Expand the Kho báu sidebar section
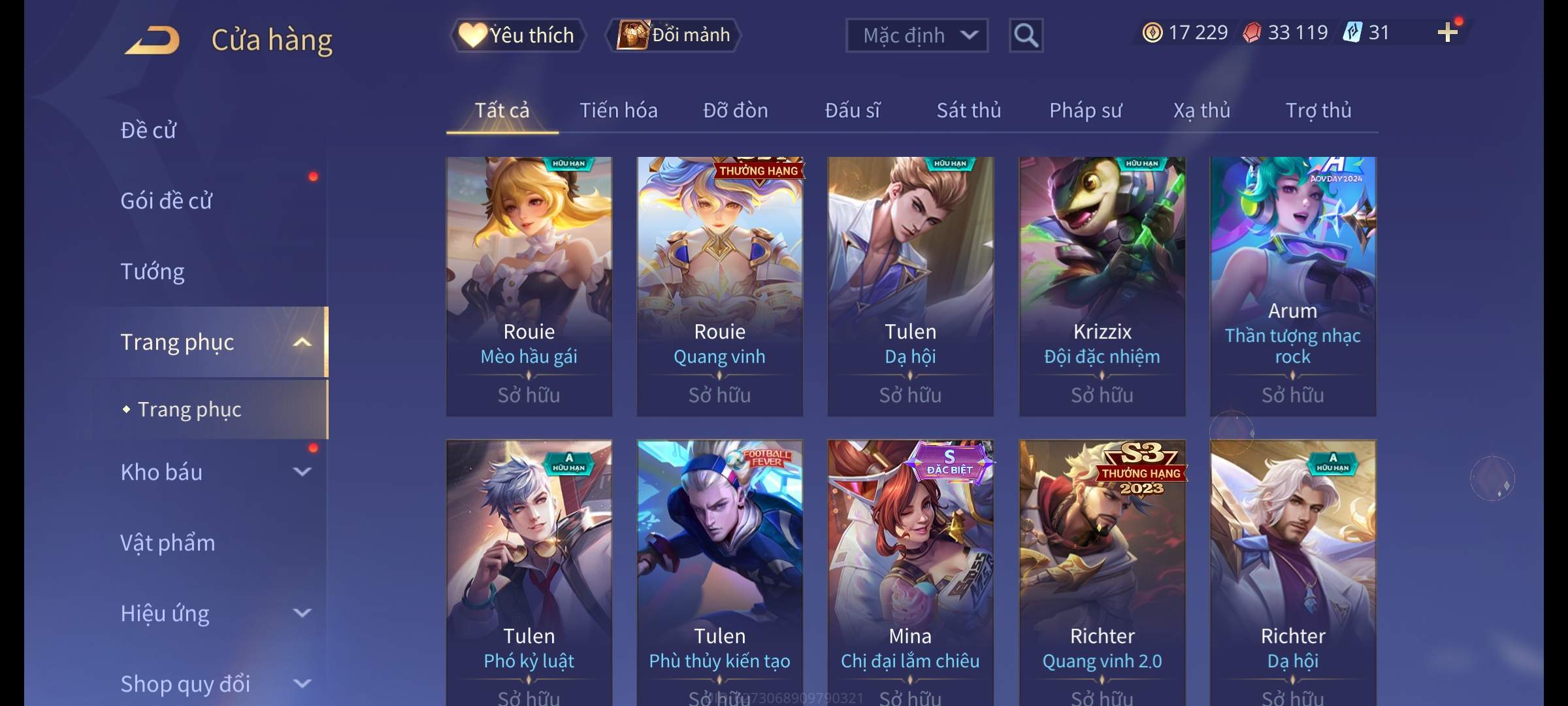This screenshot has height=706, width=1568. 302,472
